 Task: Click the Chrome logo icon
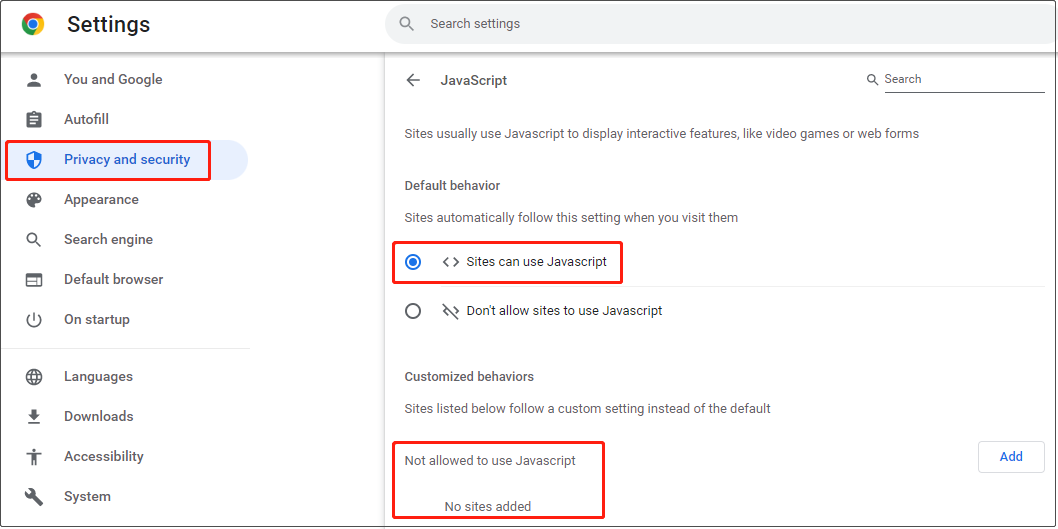point(33,24)
